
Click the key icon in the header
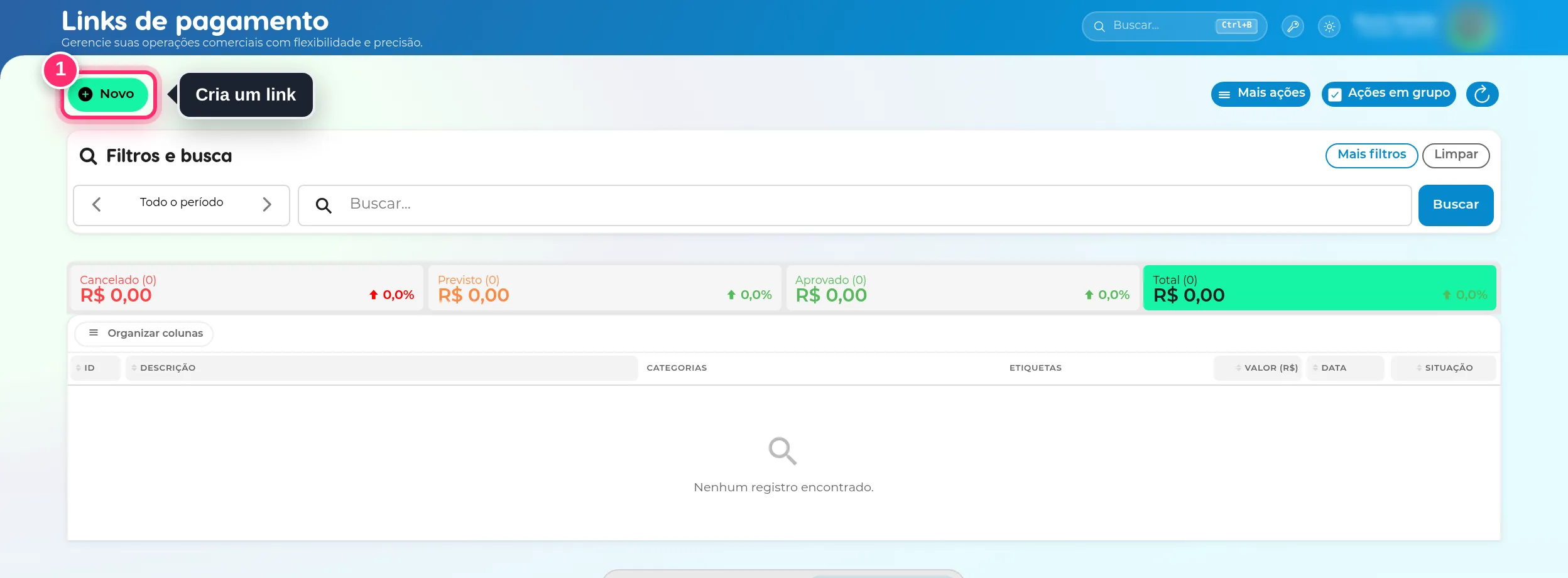click(x=1293, y=26)
